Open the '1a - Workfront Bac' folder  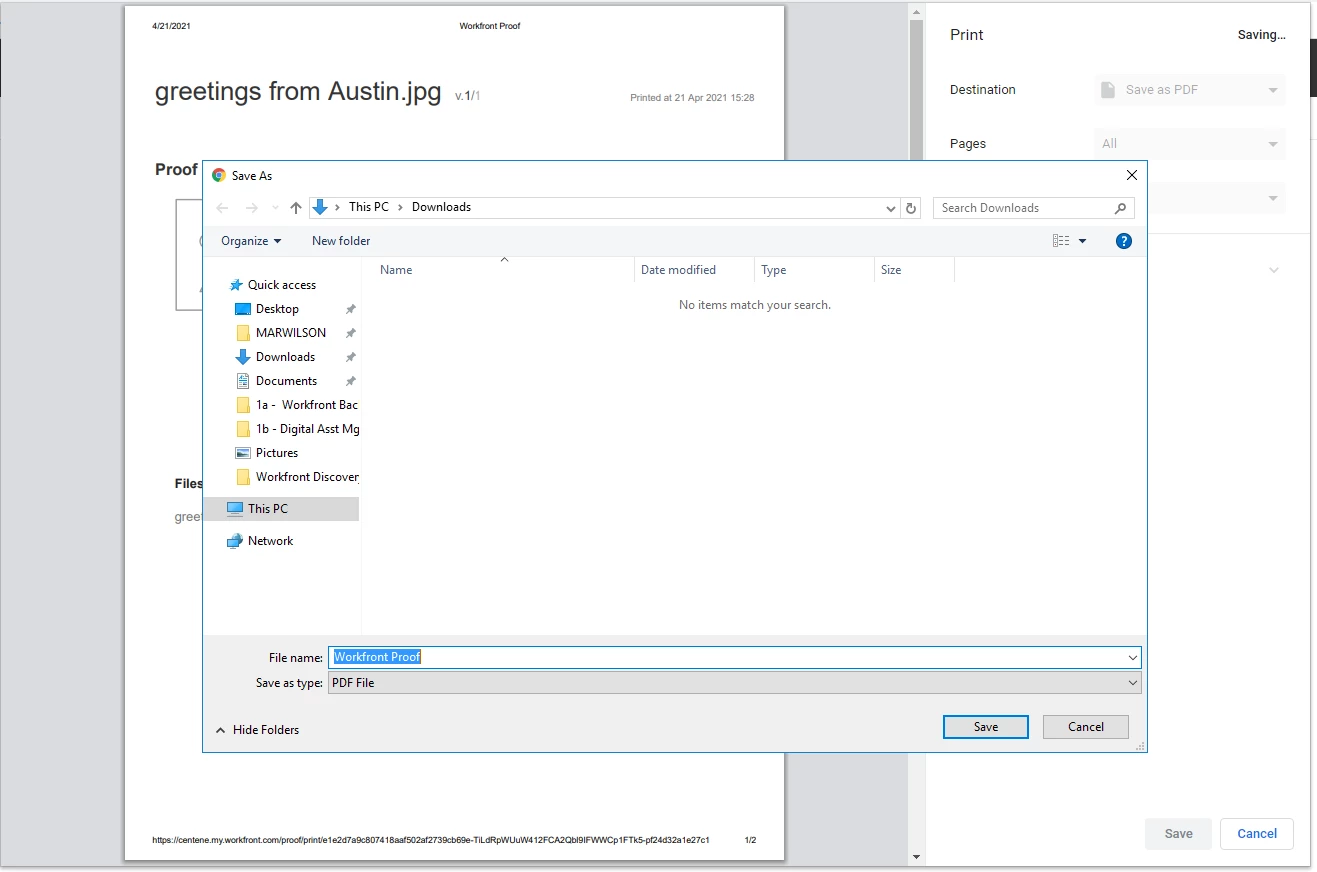tap(307, 405)
